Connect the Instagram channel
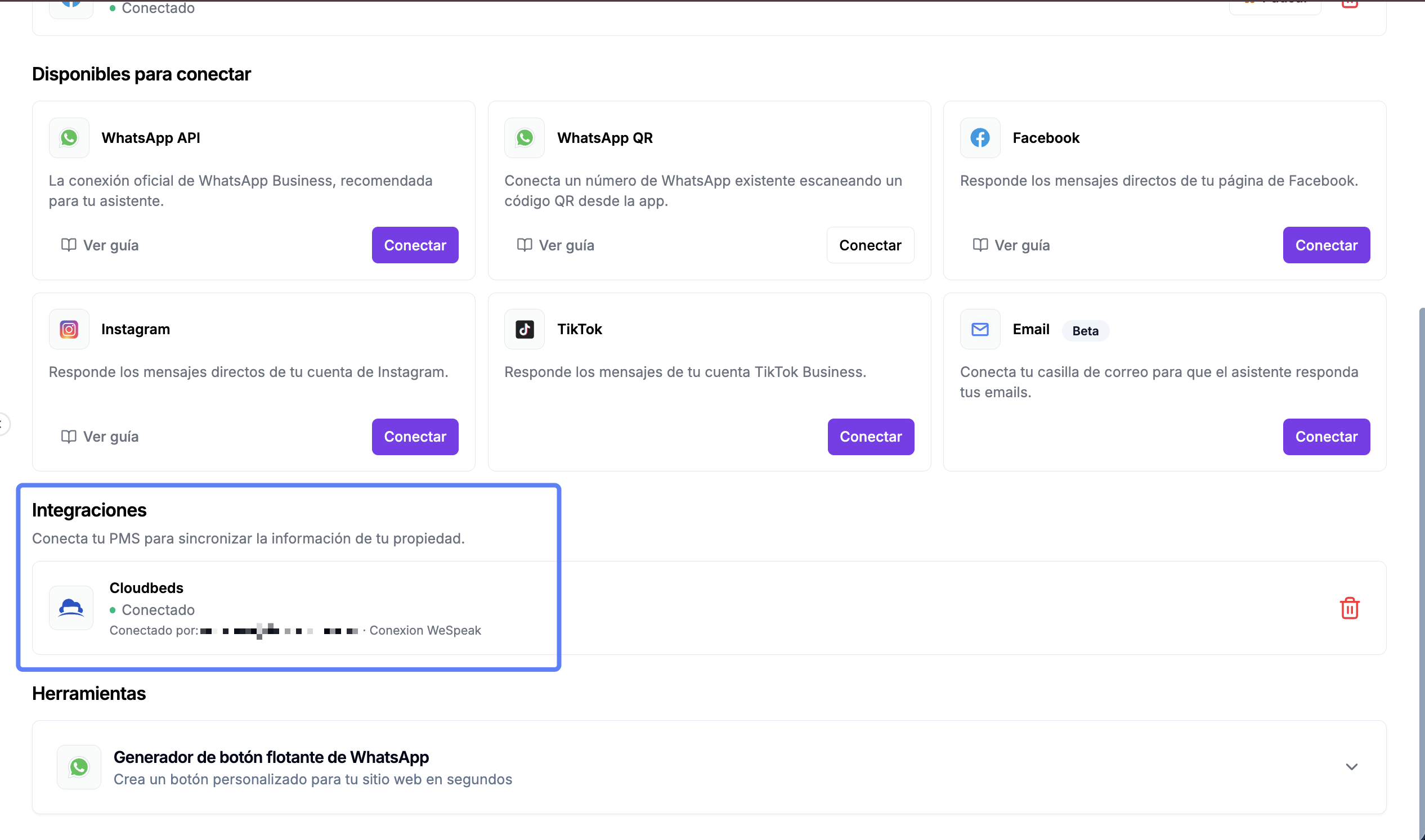The height and width of the screenshot is (840, 1425). tap(415, 437)
